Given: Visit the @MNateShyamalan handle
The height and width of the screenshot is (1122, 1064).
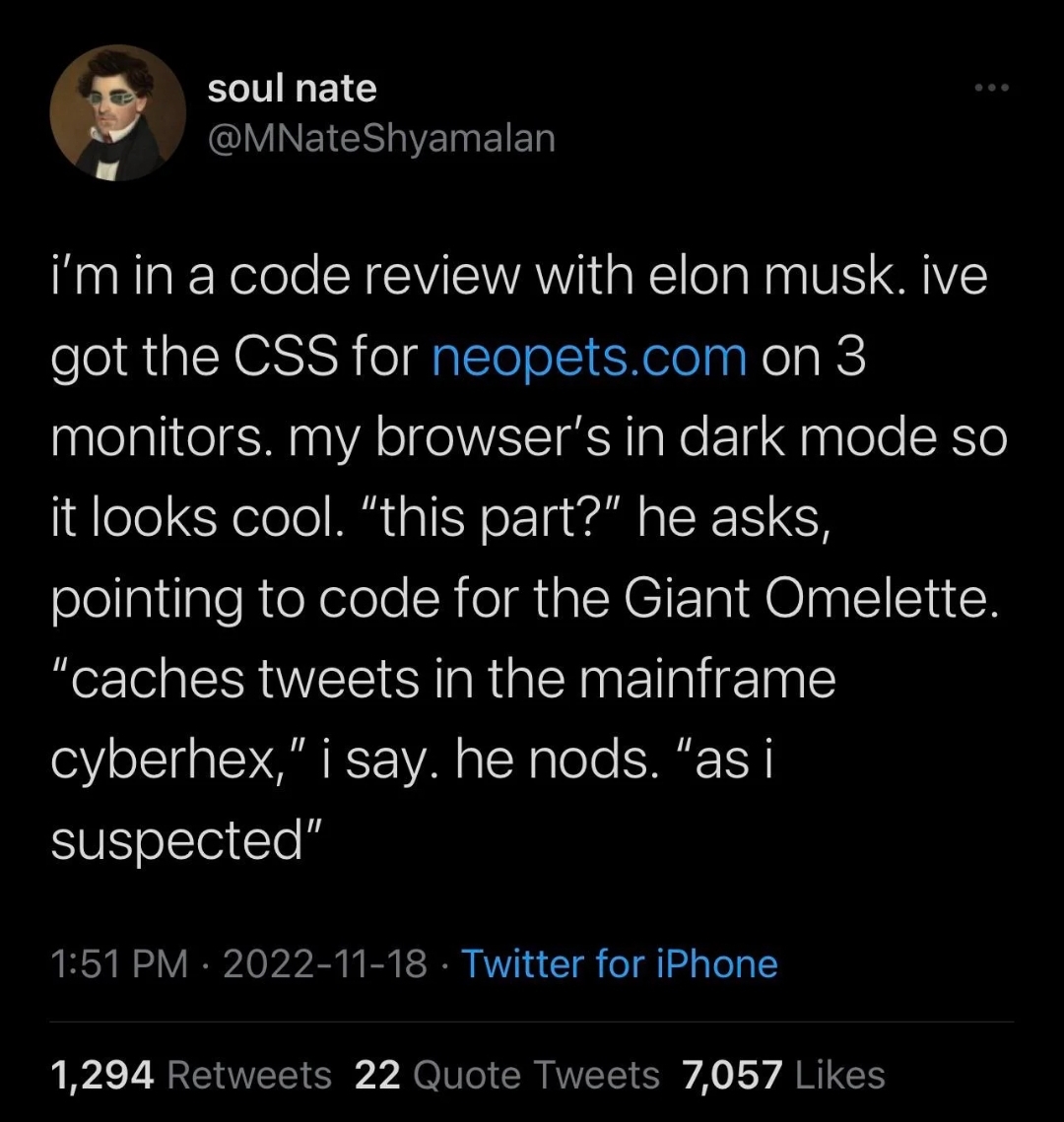Looking at the screenshot, I should click(381, 139).
